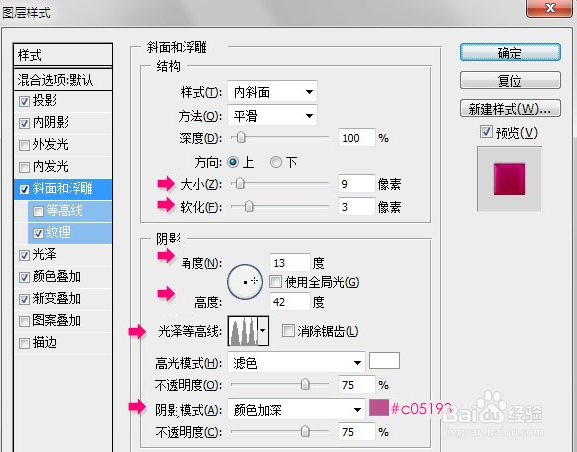Screen dimensions: 577x452
Task: Select the 样式 styles panel entry
Action: 63,55
